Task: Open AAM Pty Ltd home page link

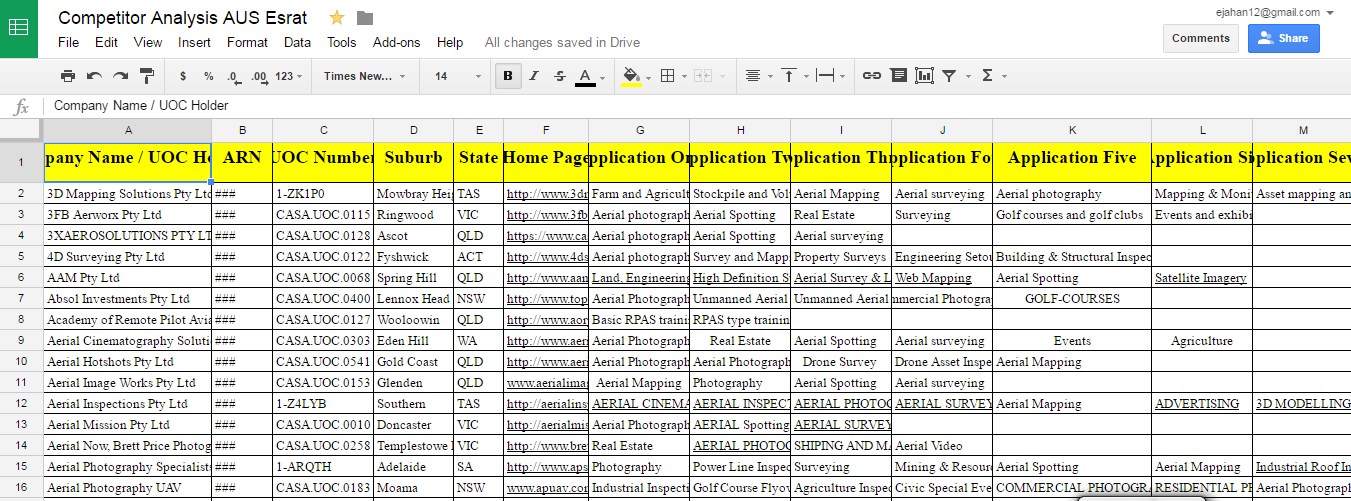Action: pyautogui.click(x=547, y=278)
